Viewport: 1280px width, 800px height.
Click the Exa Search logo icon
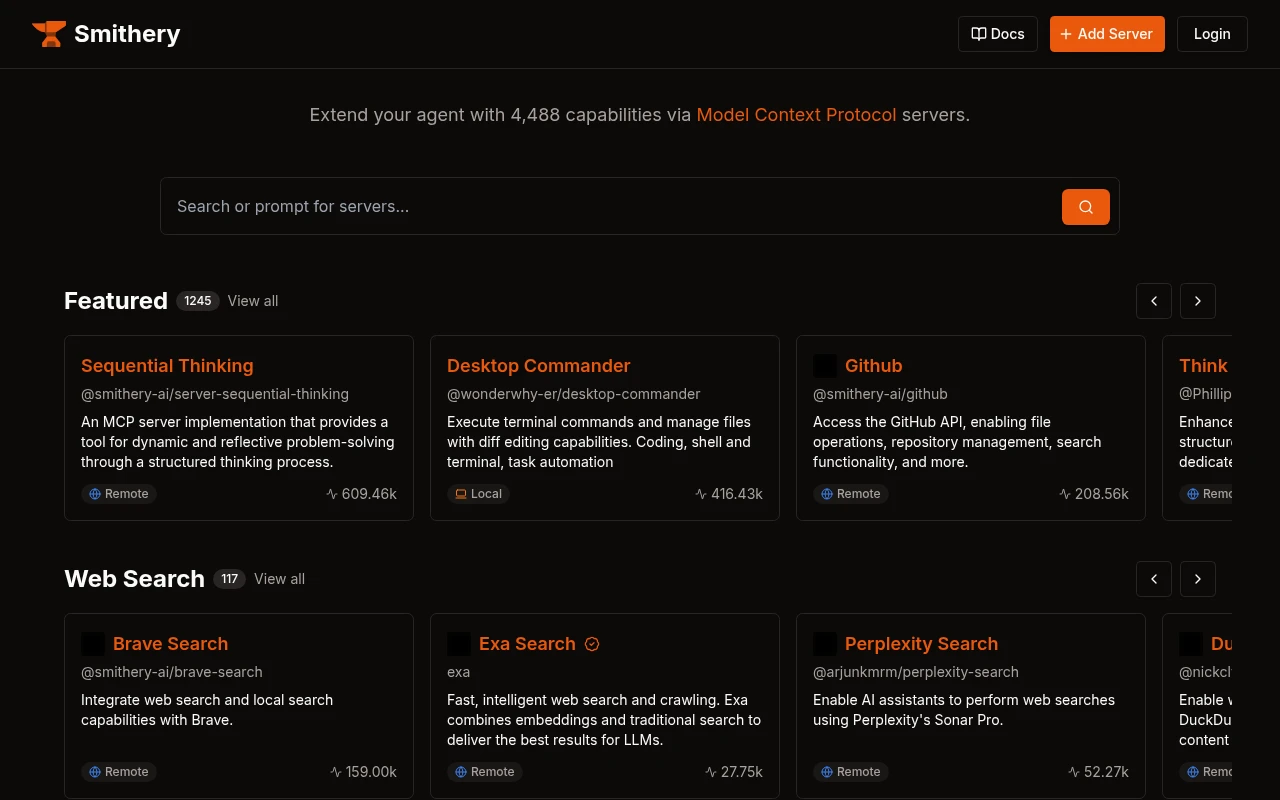(459, 644)
